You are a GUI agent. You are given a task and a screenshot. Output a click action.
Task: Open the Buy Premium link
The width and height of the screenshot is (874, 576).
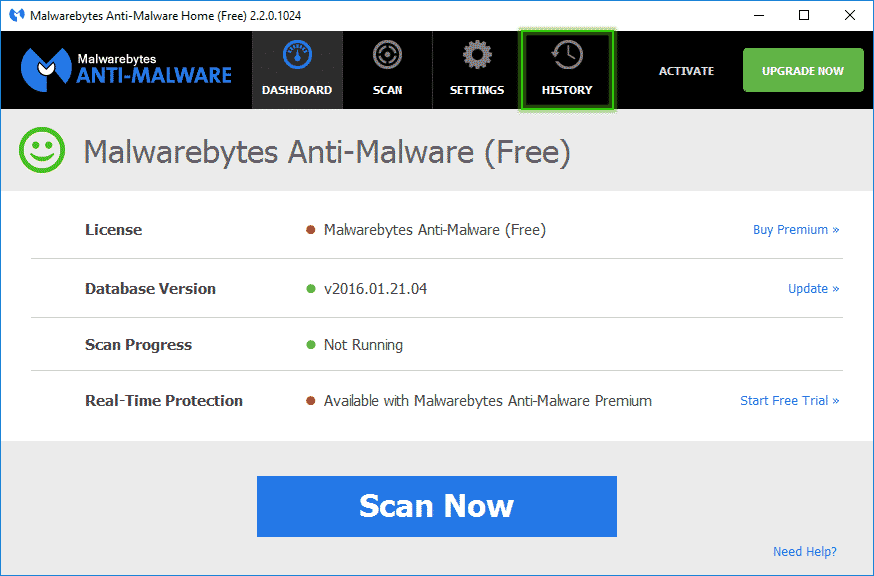795,230
